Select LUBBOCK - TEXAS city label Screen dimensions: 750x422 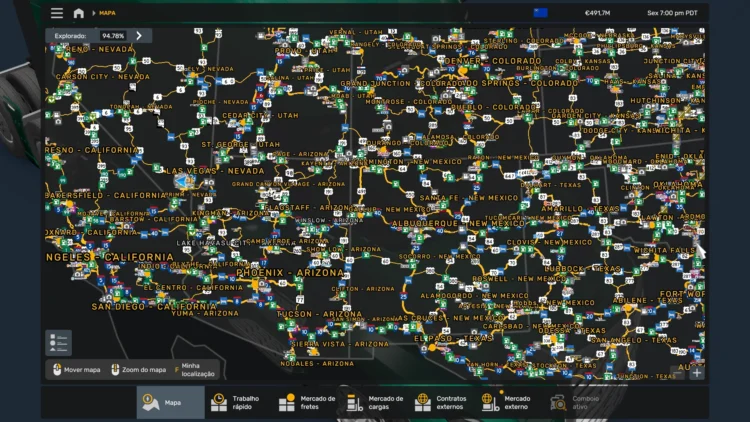(583, 269)
